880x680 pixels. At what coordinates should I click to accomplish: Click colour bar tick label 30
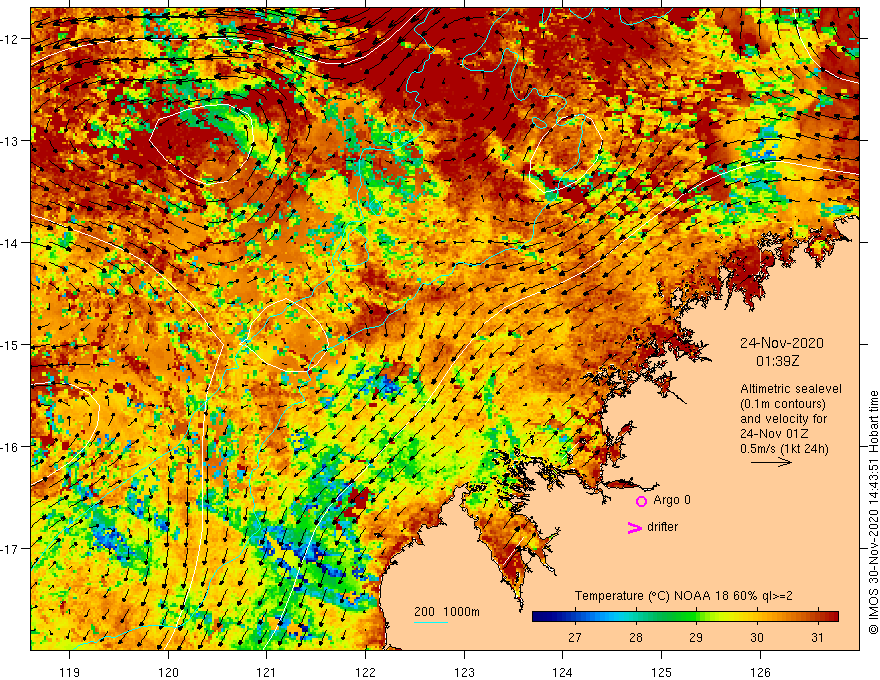click(757, 637)
